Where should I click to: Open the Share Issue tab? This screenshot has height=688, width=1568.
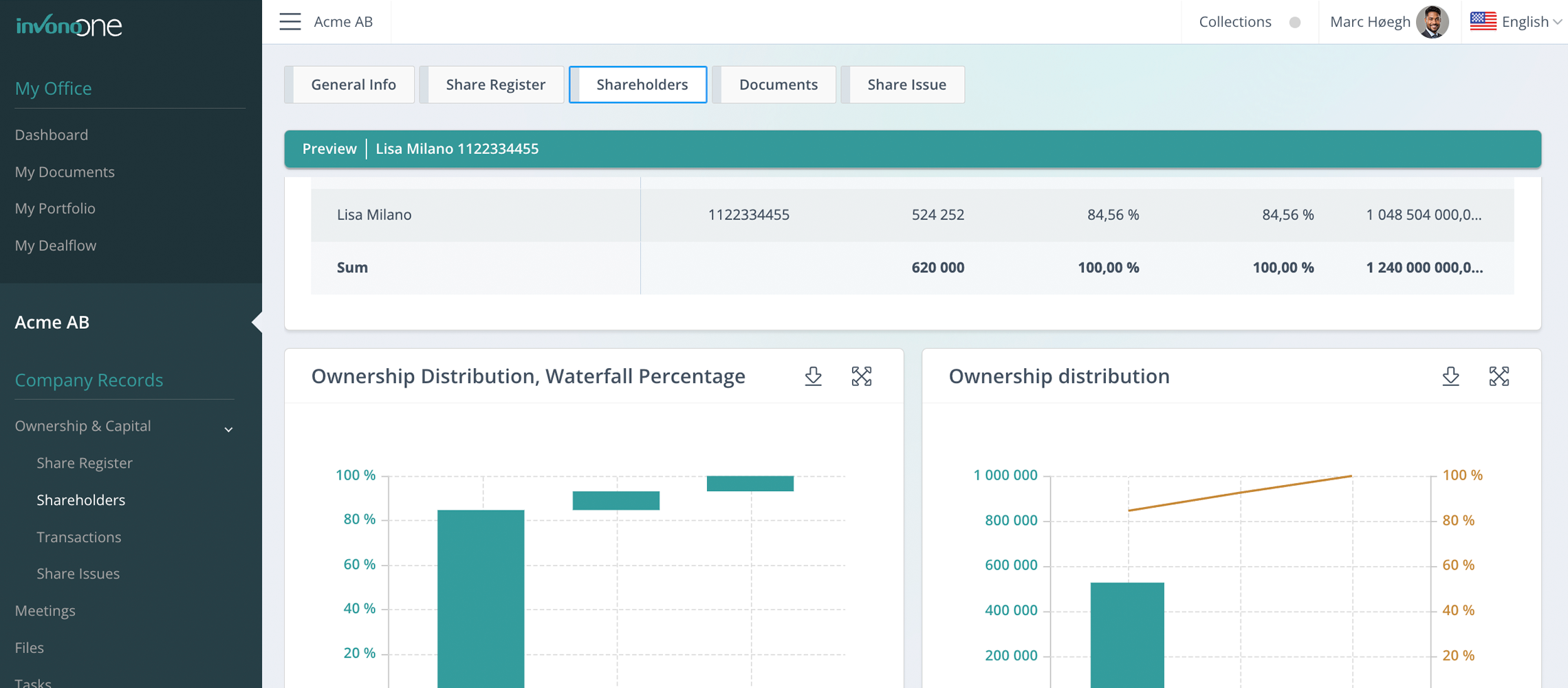[x=906, y=84]
